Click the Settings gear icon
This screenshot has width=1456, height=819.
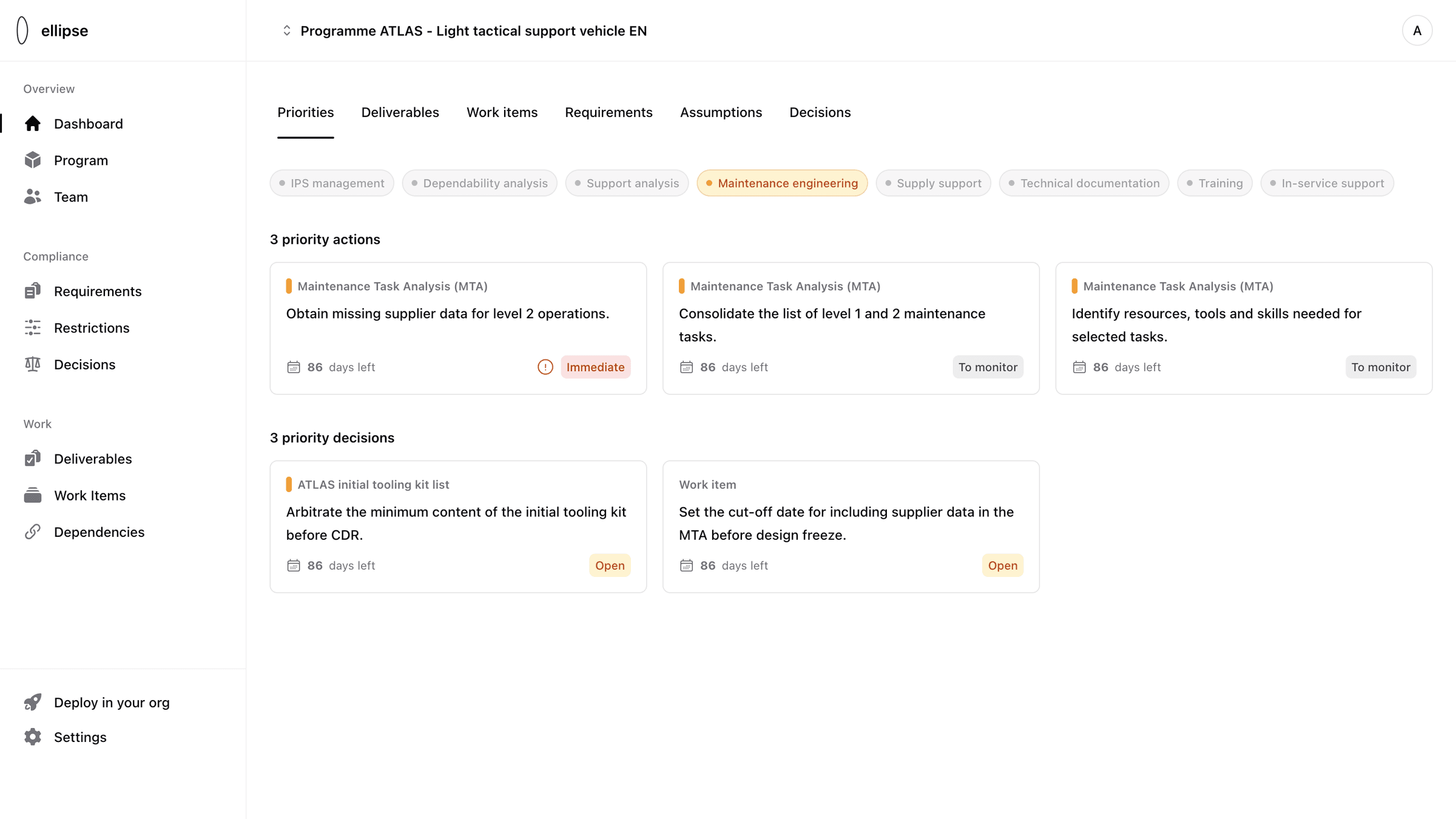33,736
